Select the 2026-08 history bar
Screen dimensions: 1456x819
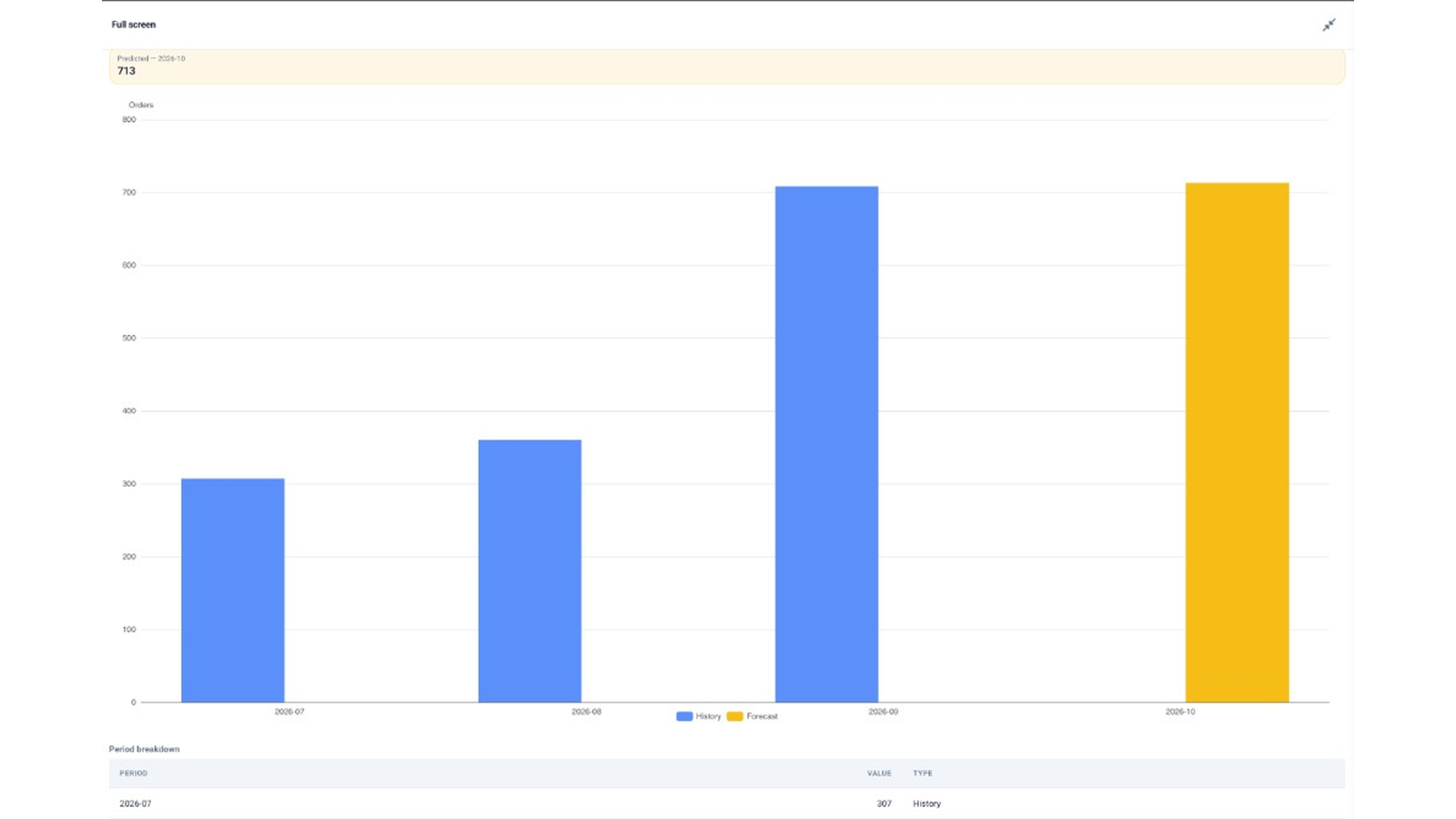coord(530,571)
